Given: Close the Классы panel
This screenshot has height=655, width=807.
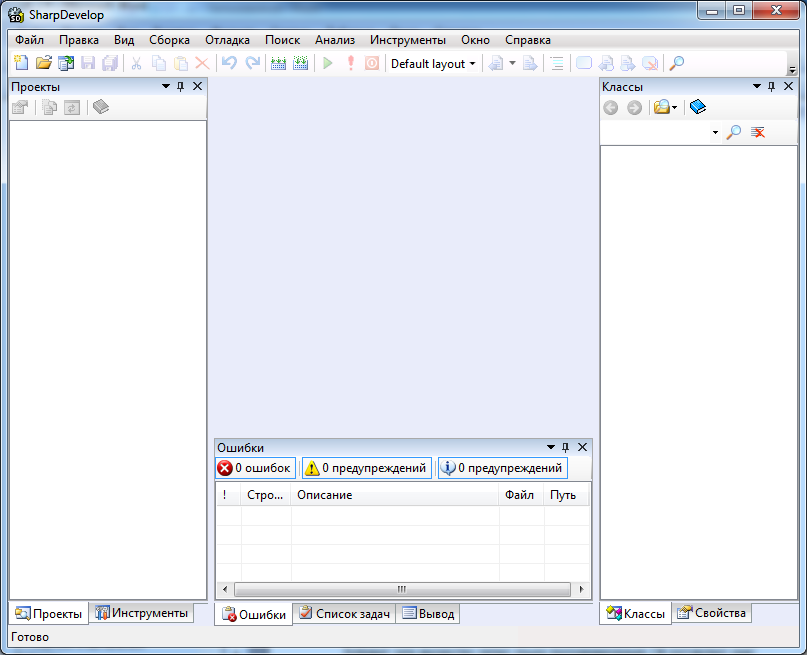Looking at the screenshot, I should 788,86.
